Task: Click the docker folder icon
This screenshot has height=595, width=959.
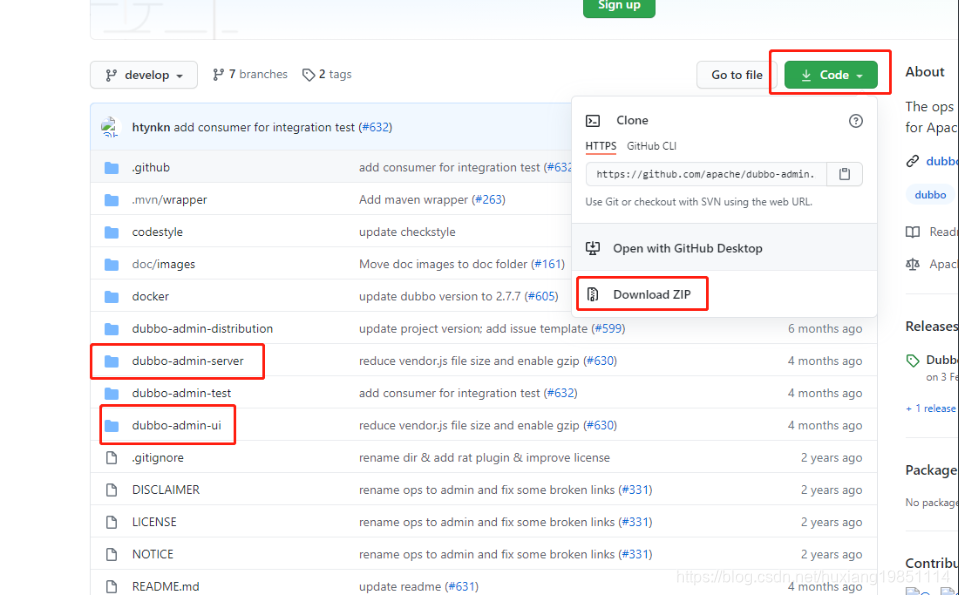Action: 111,296
